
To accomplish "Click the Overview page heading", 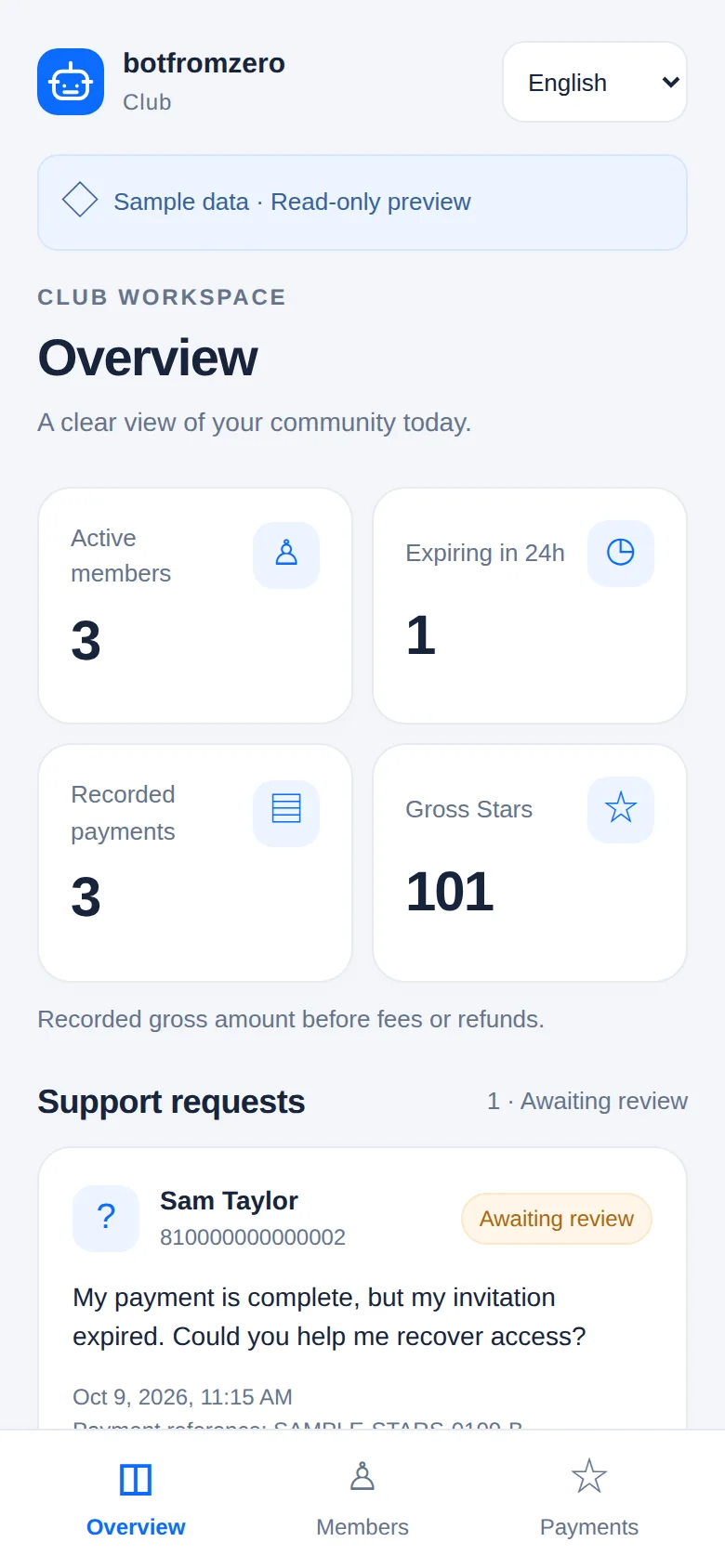I will pyautogui.click(x=148, y=358).
